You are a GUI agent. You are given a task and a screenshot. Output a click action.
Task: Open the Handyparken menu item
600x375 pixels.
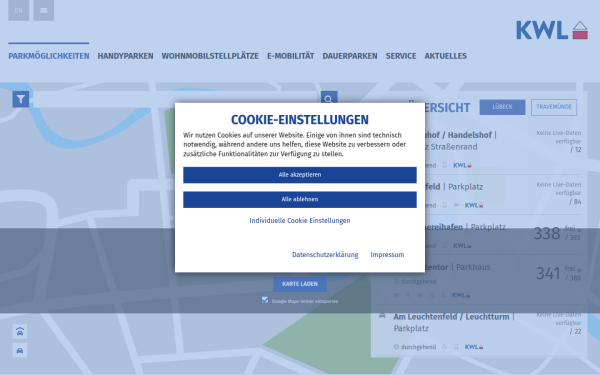tap(125, 56)
